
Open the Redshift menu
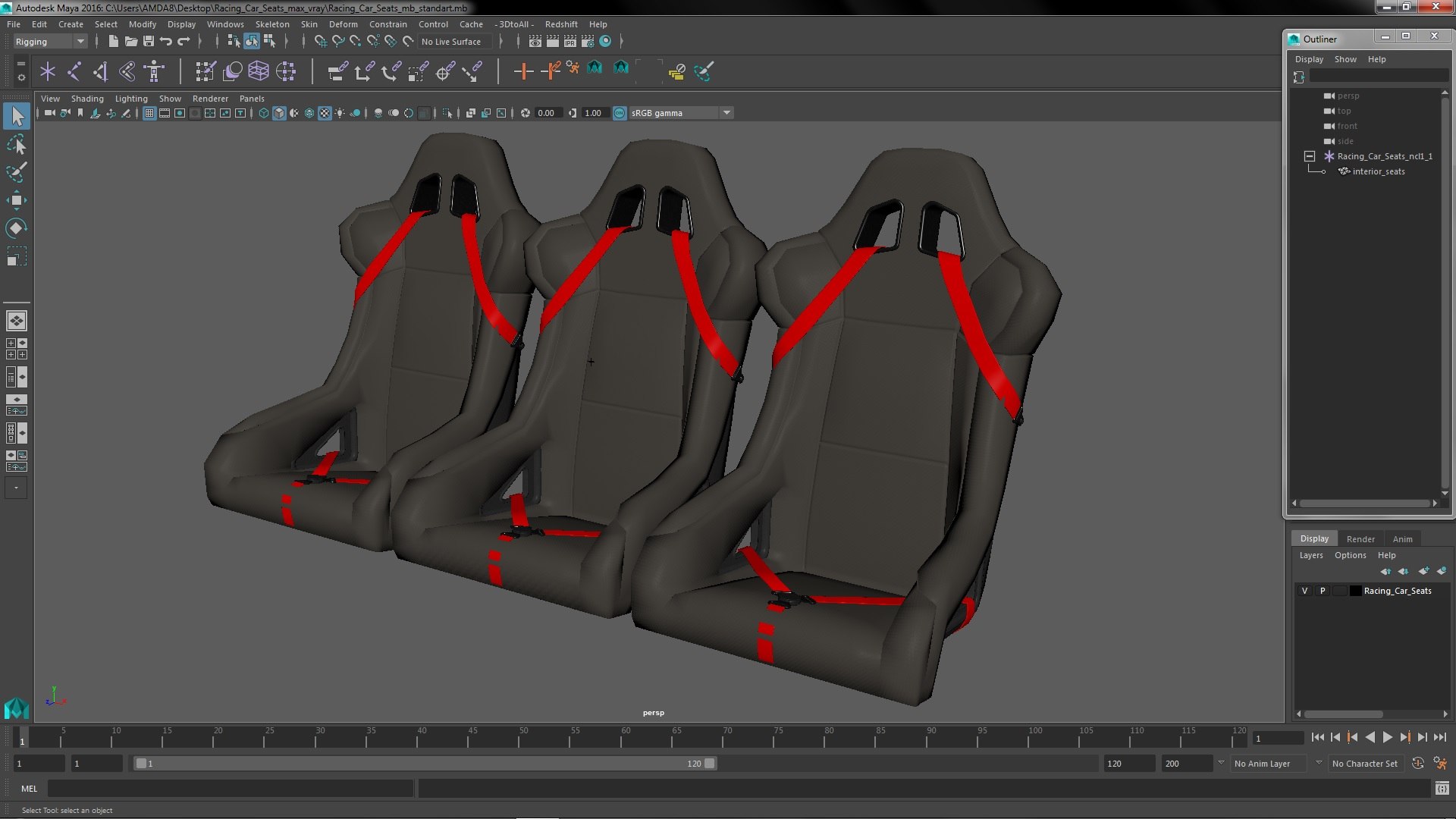point(561,24)
